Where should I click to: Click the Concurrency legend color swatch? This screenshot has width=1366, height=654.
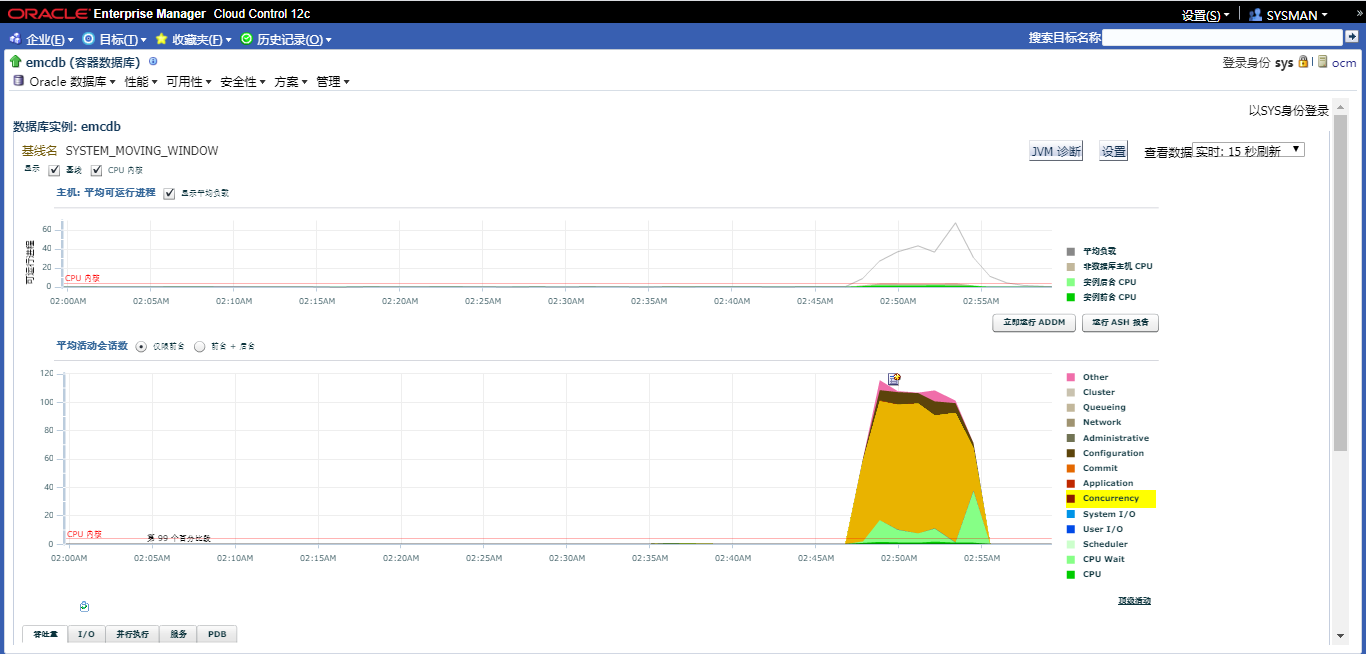click(1071, 498)
